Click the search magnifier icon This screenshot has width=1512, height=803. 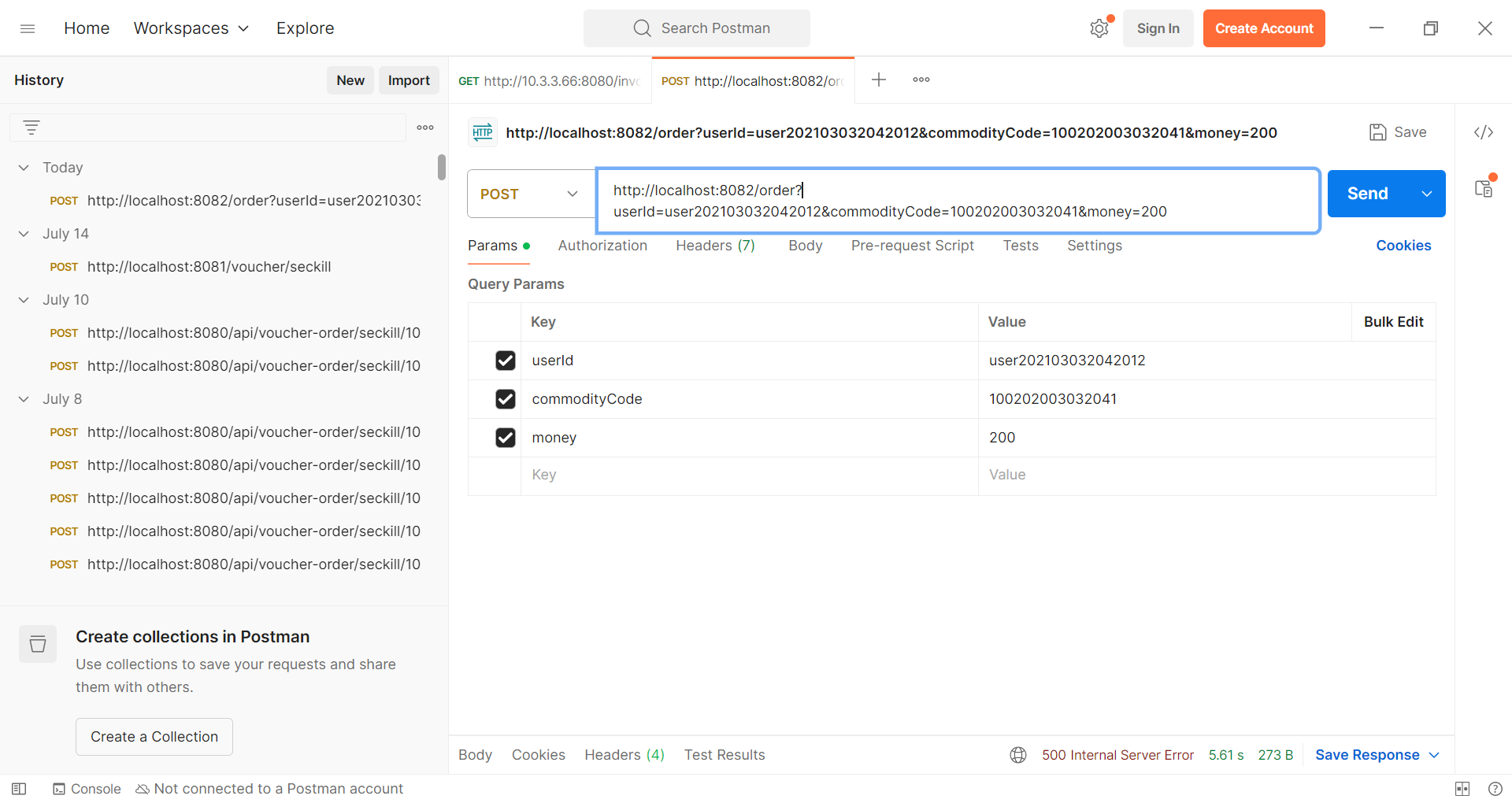643,28
